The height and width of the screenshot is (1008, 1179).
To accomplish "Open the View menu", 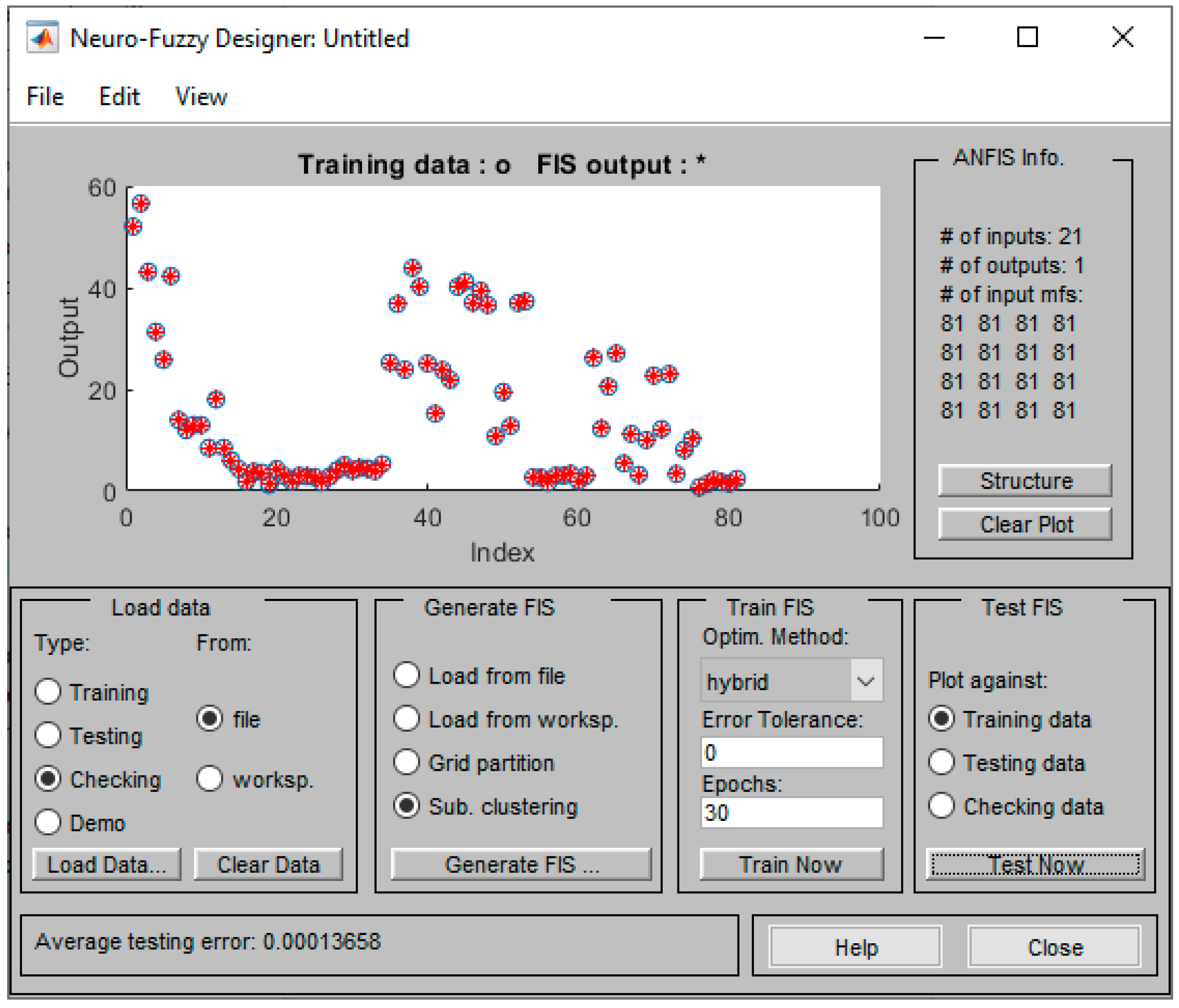I will point(201,97).
